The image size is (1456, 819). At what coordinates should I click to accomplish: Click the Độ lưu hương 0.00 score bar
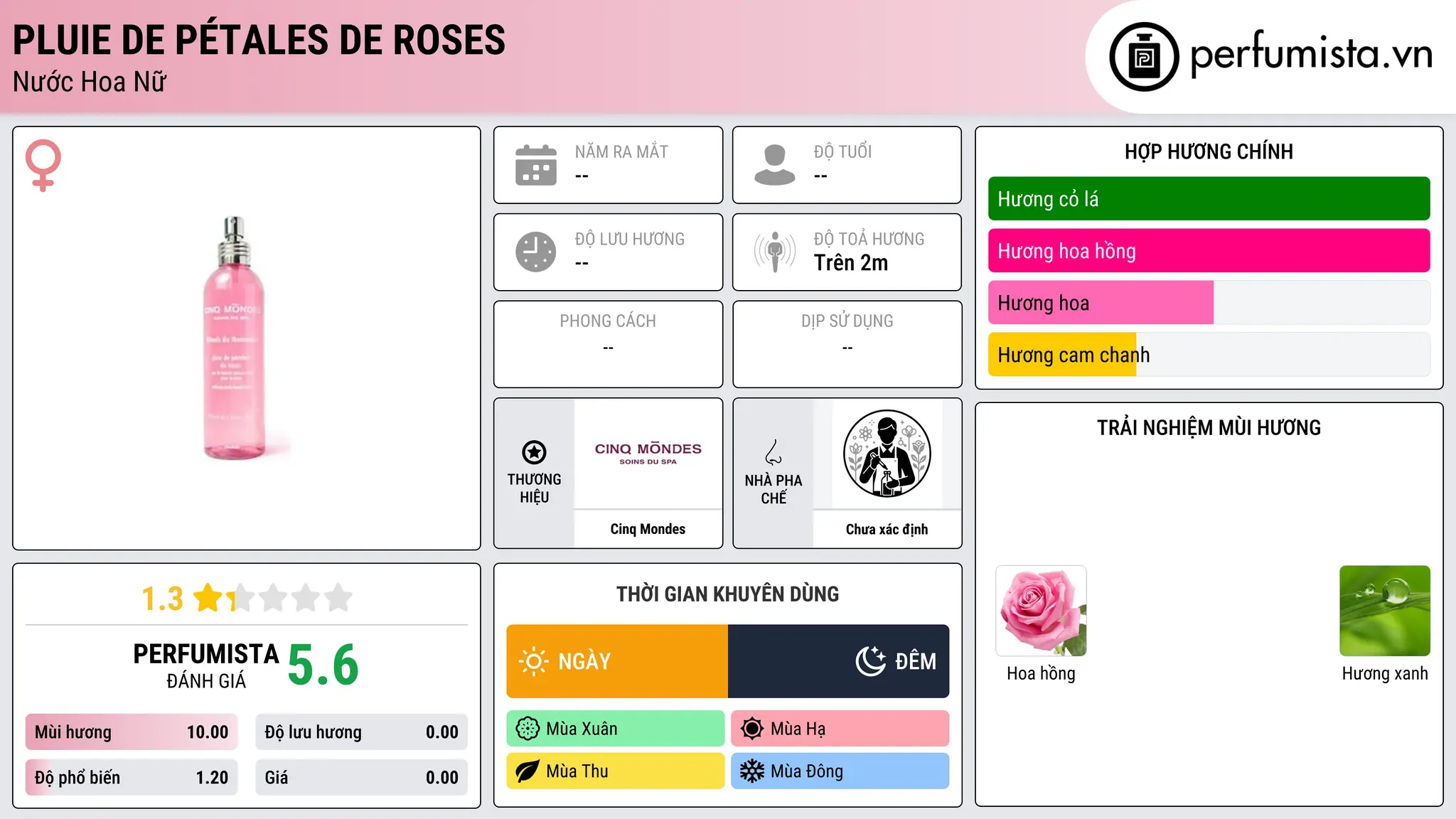361,732
